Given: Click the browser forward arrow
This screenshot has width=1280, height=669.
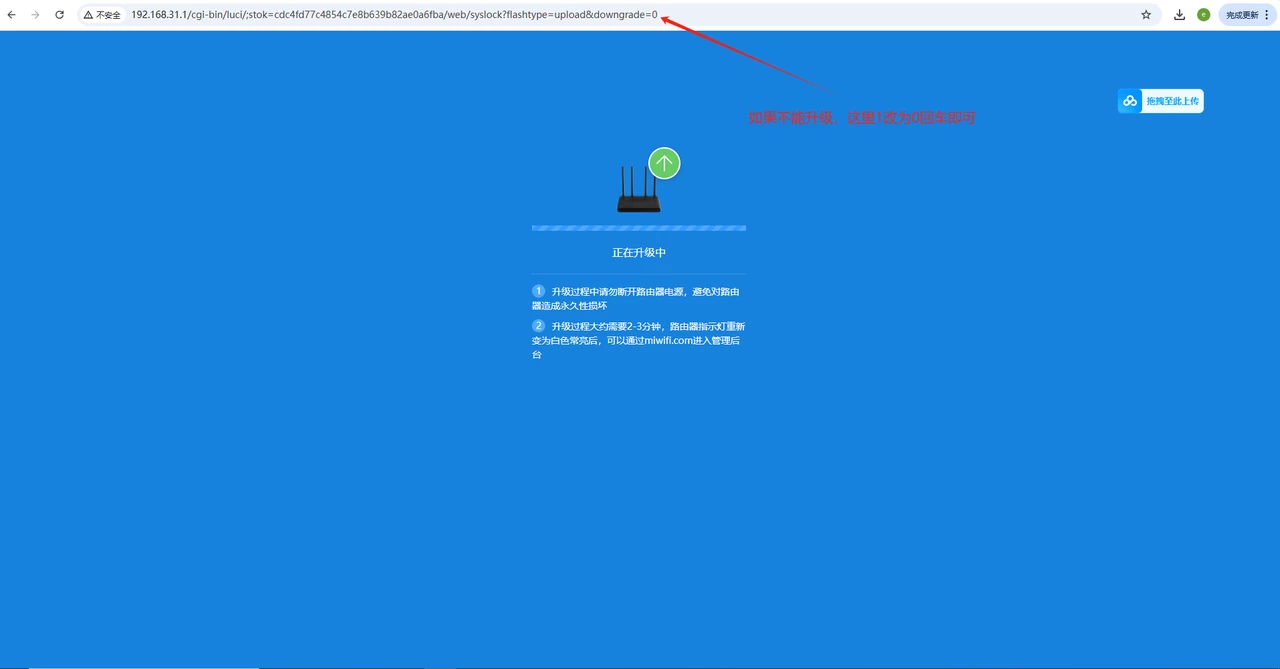Looking at the screenshot, I should click(x=35, y=15).
